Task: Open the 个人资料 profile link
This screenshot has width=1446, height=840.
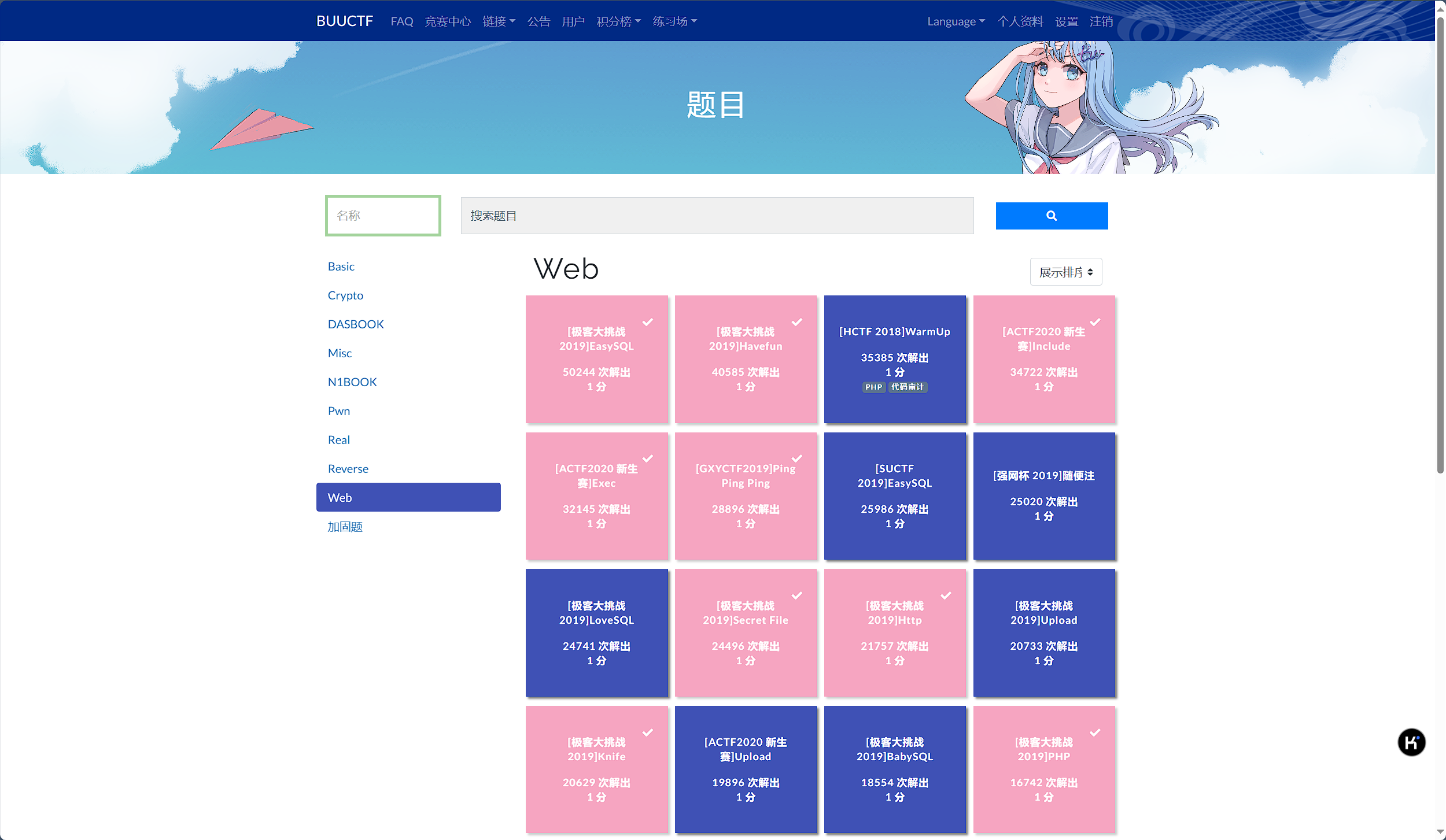Action: [1020, 21]
